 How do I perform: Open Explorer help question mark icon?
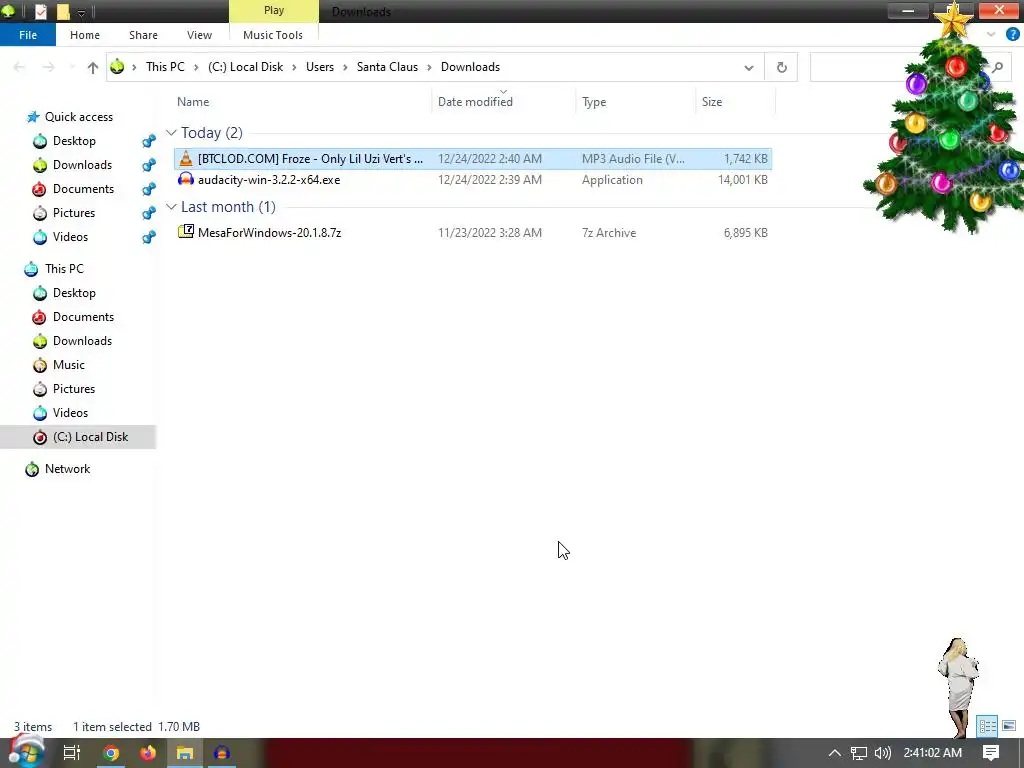[1013, 35]
